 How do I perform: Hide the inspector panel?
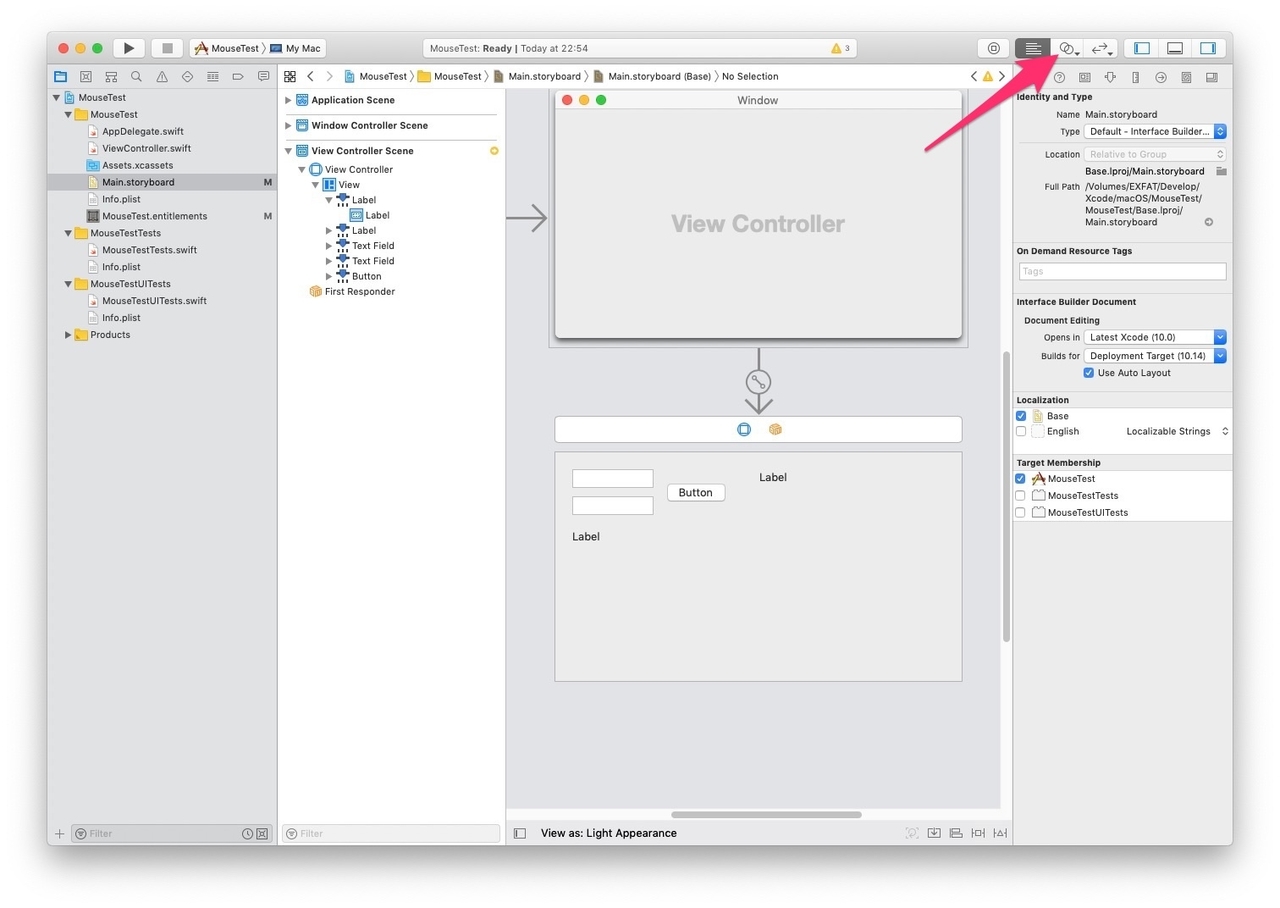point(1208,48)
